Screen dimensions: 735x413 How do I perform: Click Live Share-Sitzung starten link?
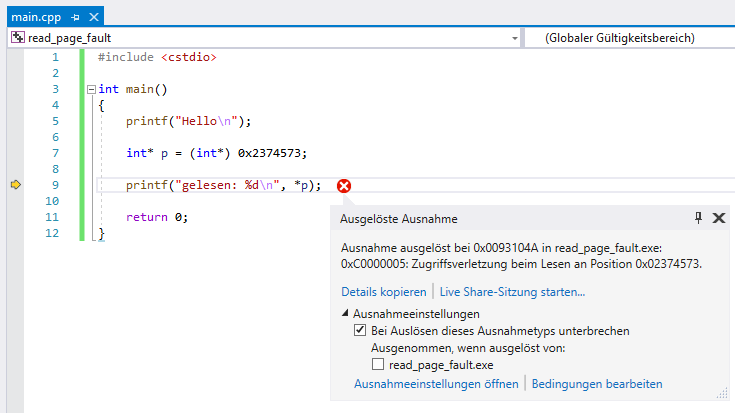coord(512,292)
